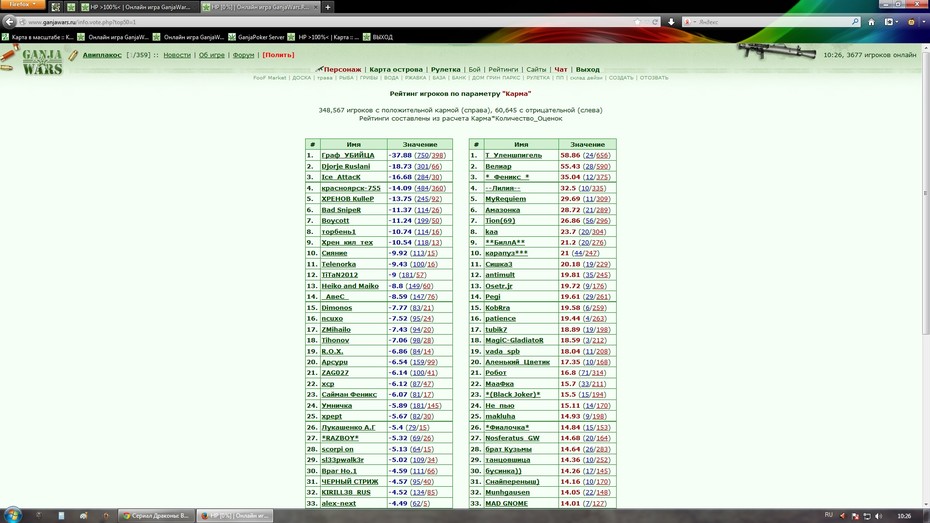
Task: Click the RU language indicator
Action: 829,515
